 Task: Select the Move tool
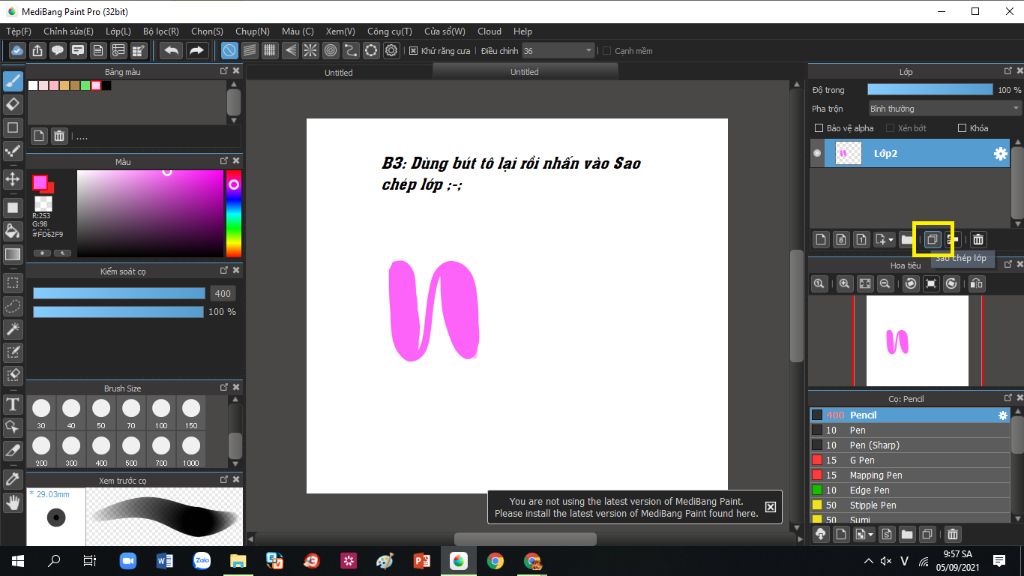pyautogui.click(x=12, y=180)
